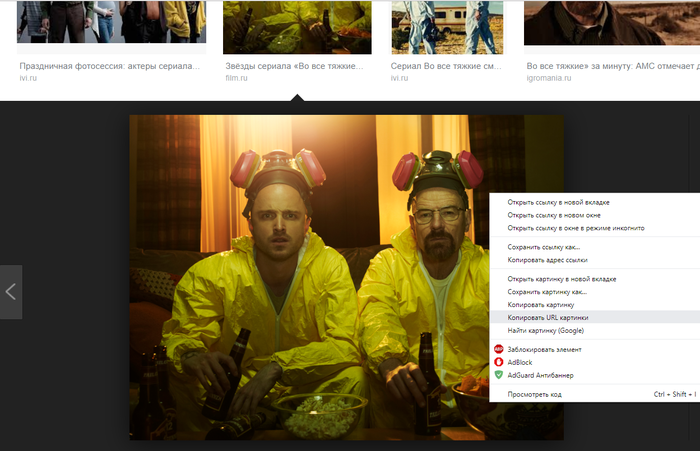Click the ABP icon beside Заблокировать элемент

click(499, 349)
